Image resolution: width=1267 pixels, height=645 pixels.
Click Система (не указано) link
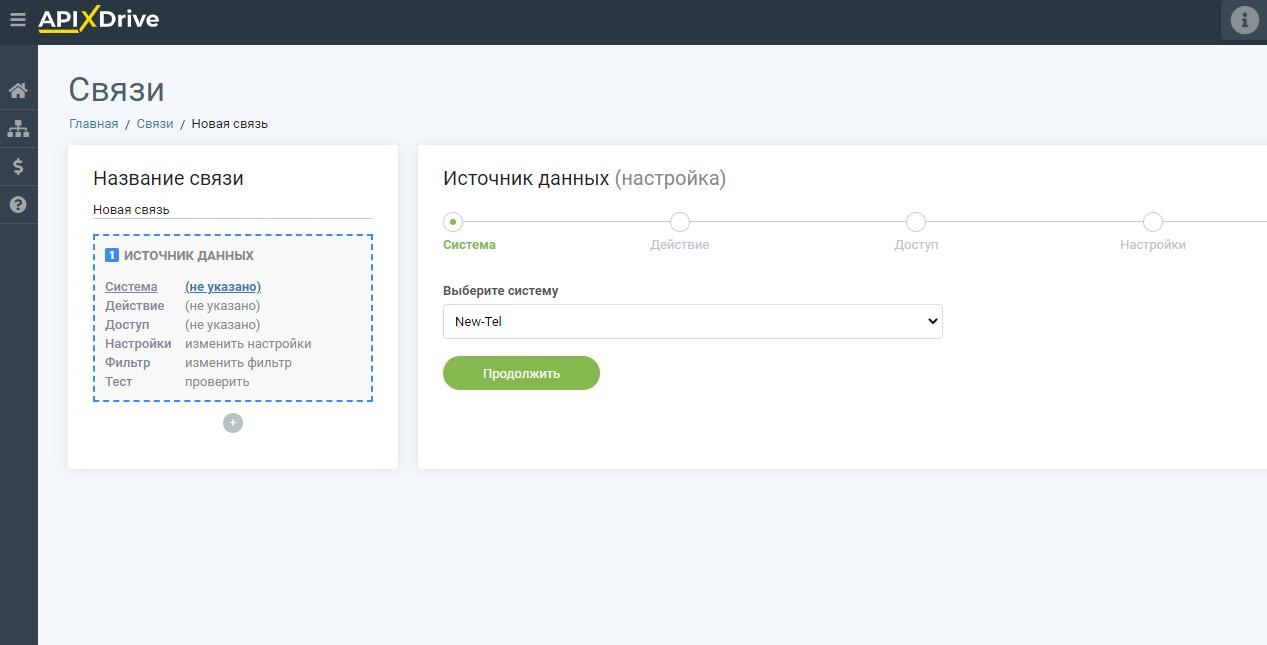click(x=223, y=287)
